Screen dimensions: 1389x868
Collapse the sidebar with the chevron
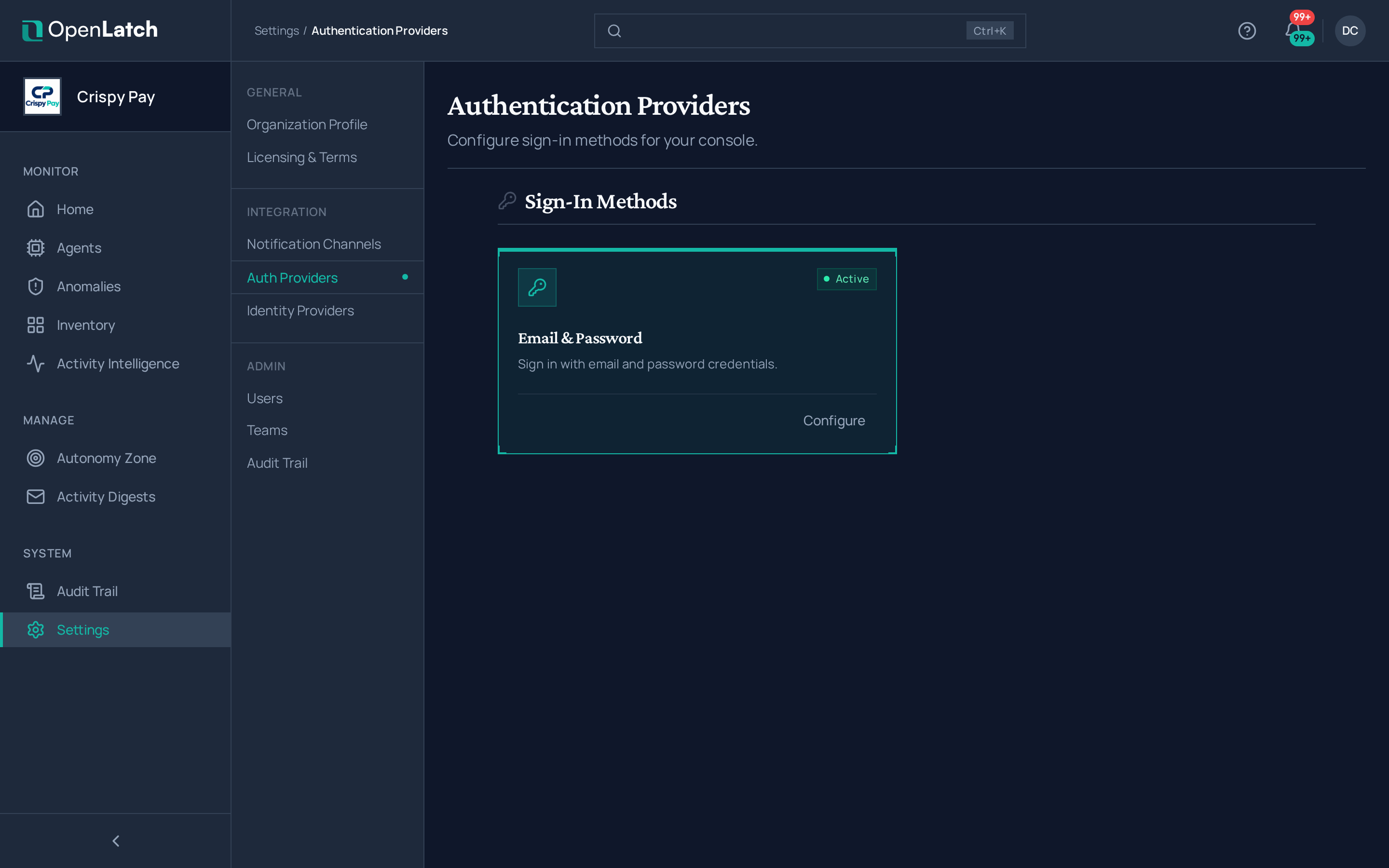(116, 841)
